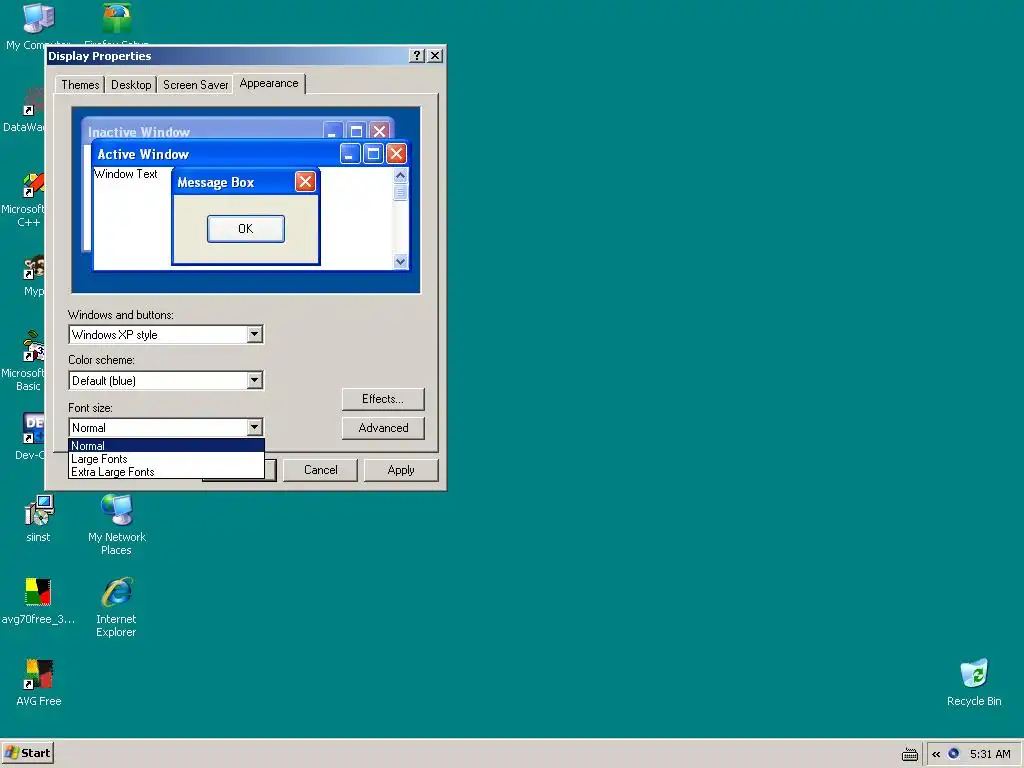Click the Active Window preview maximize icon
This screenshot has height=768, width=1024.
[x=373, y=154]
